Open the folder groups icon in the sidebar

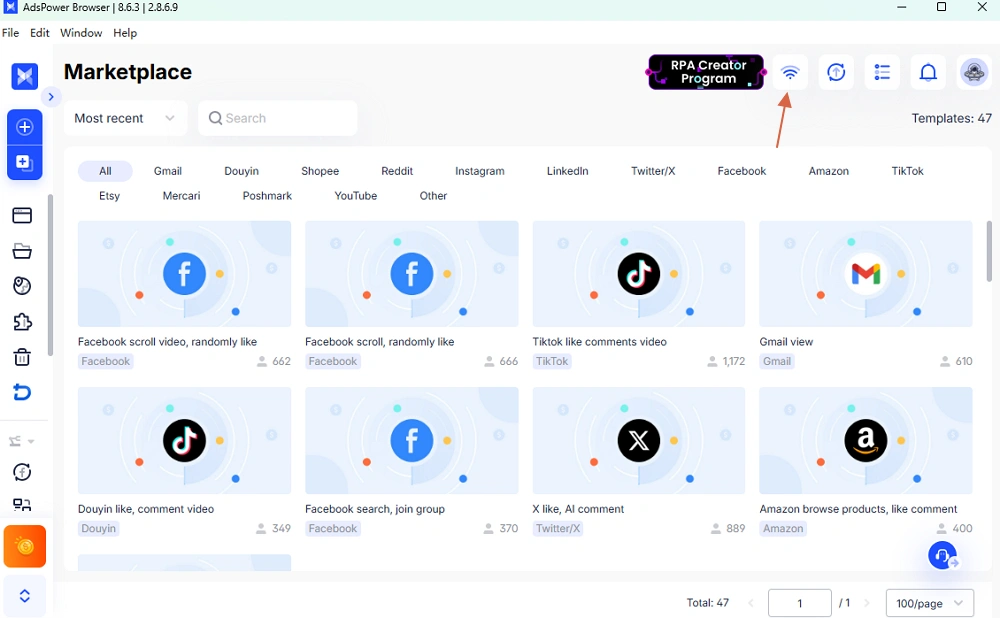22,251
